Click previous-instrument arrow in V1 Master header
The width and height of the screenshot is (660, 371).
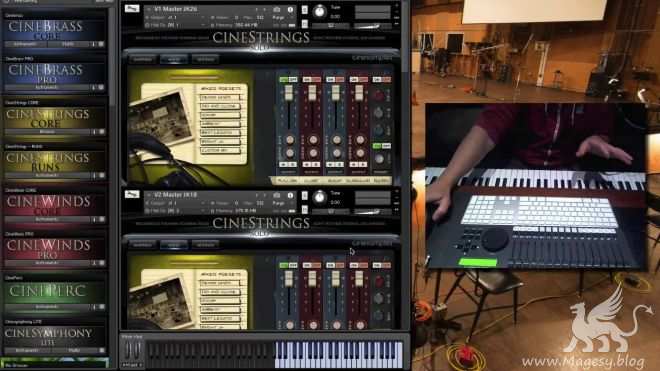click(x=256, y=9)
